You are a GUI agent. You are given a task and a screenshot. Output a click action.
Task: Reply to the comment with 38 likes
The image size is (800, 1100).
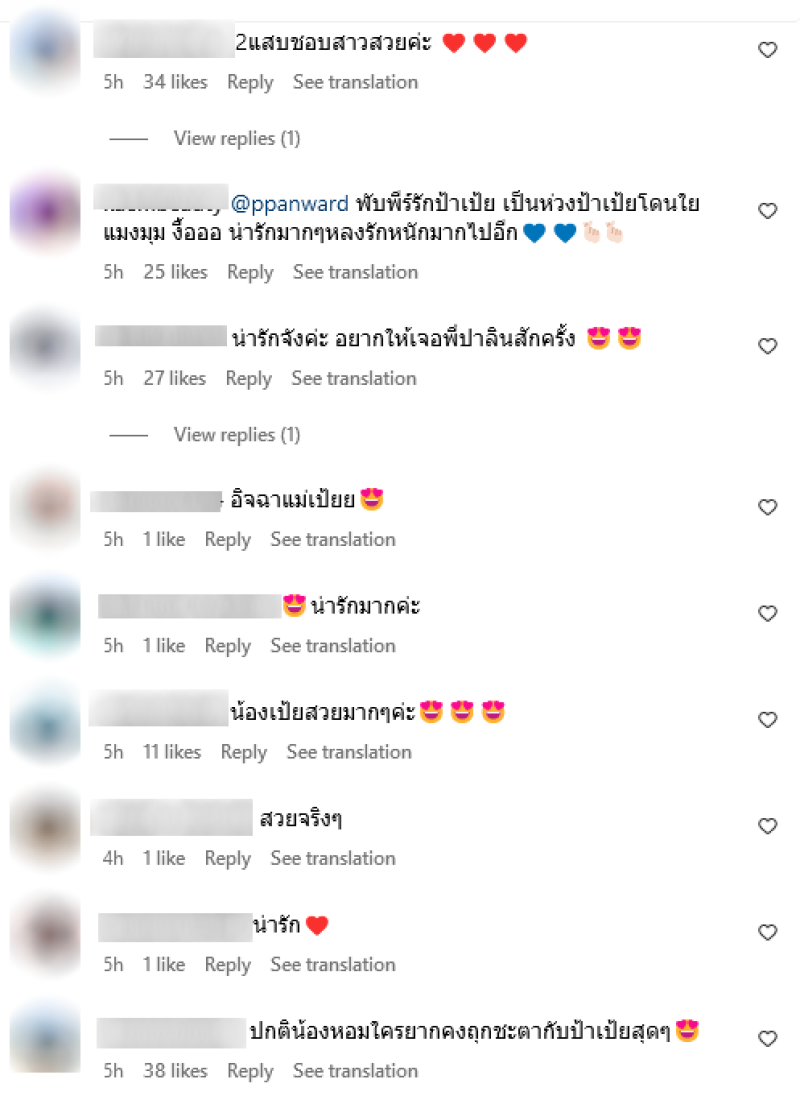pos(250,1071)
